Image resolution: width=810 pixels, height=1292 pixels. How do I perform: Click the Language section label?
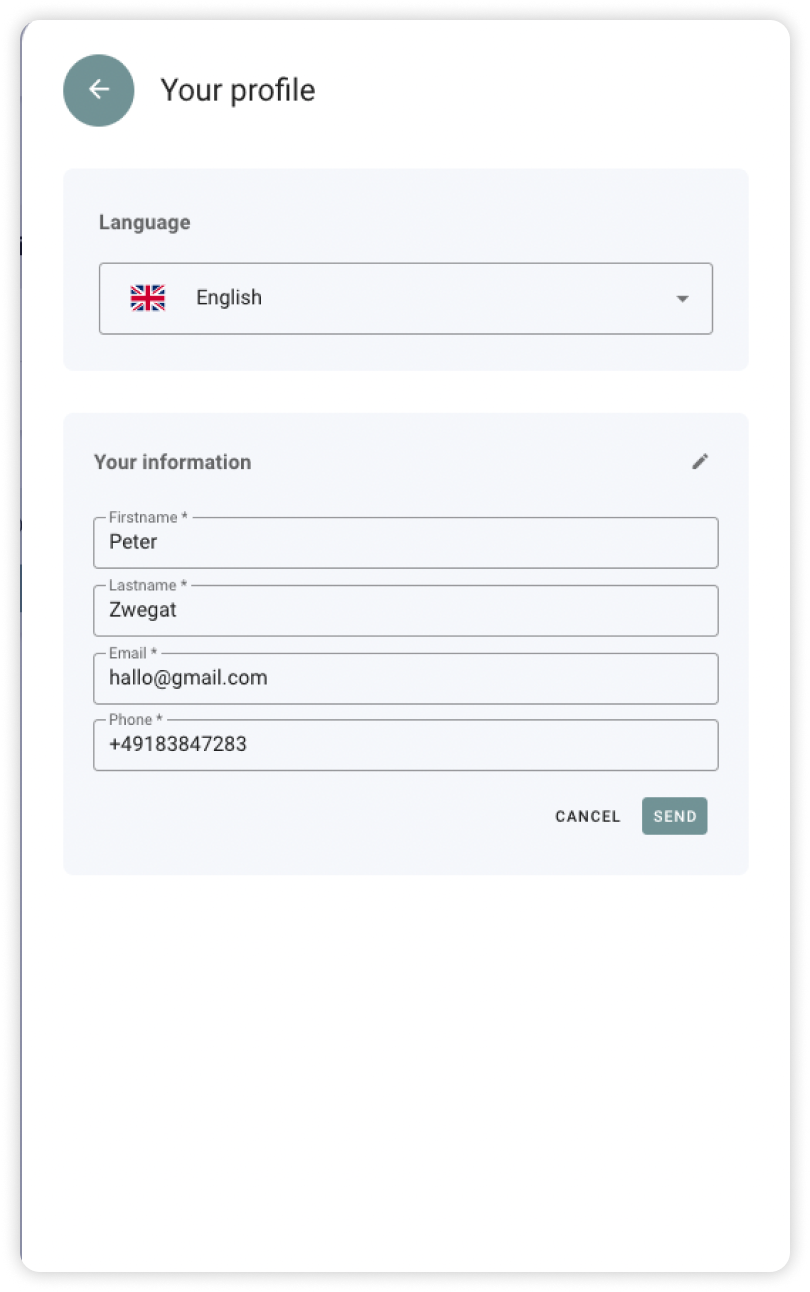(x=144, y=222)
